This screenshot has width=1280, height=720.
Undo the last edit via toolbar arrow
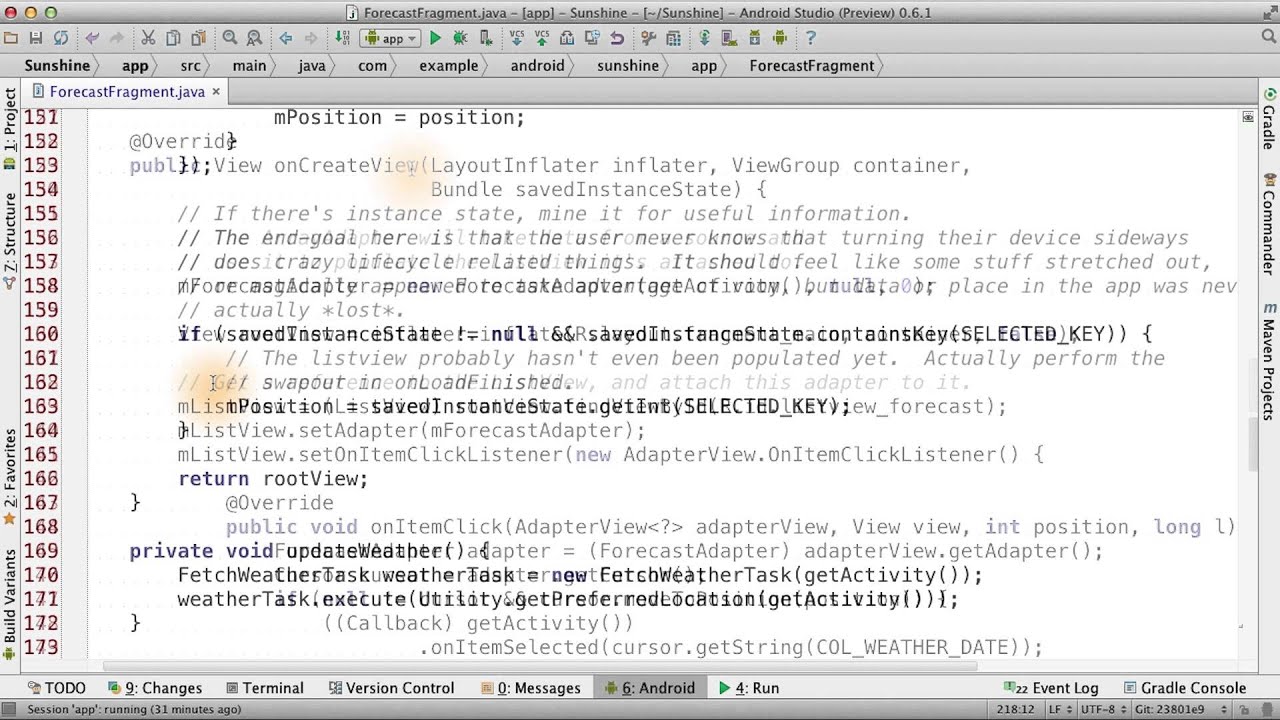pos(93,38)
